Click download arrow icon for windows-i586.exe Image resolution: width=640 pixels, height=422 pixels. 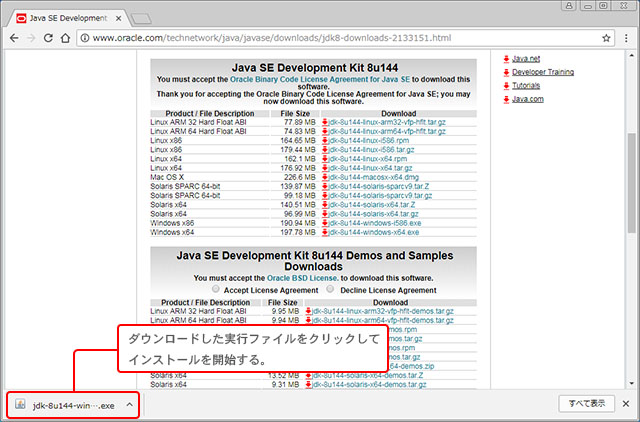point(325,223)
